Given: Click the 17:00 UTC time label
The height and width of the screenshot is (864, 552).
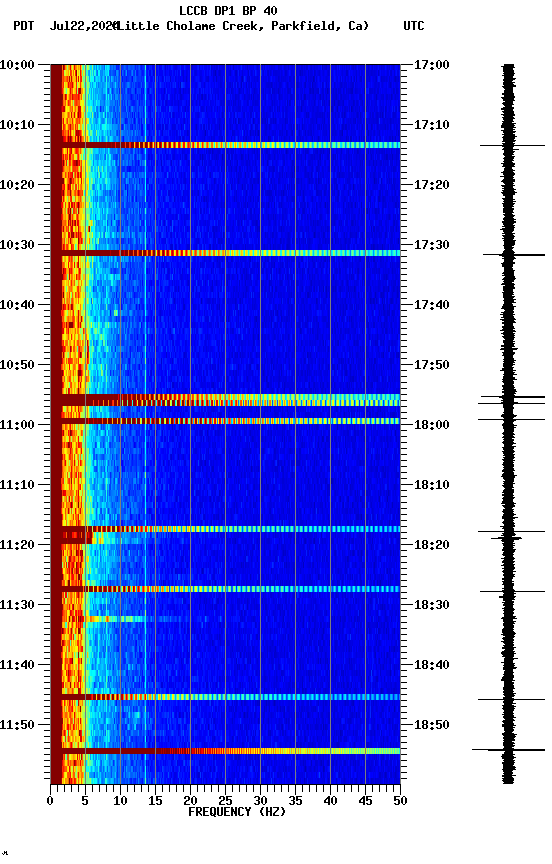Looking at the screenshot, I should click(432, 65).
